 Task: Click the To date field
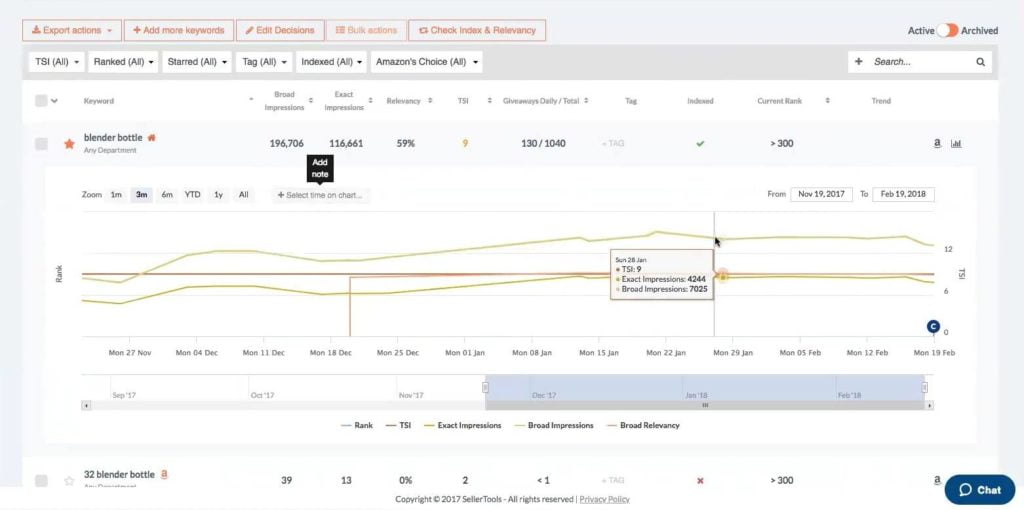click(903, 195)
